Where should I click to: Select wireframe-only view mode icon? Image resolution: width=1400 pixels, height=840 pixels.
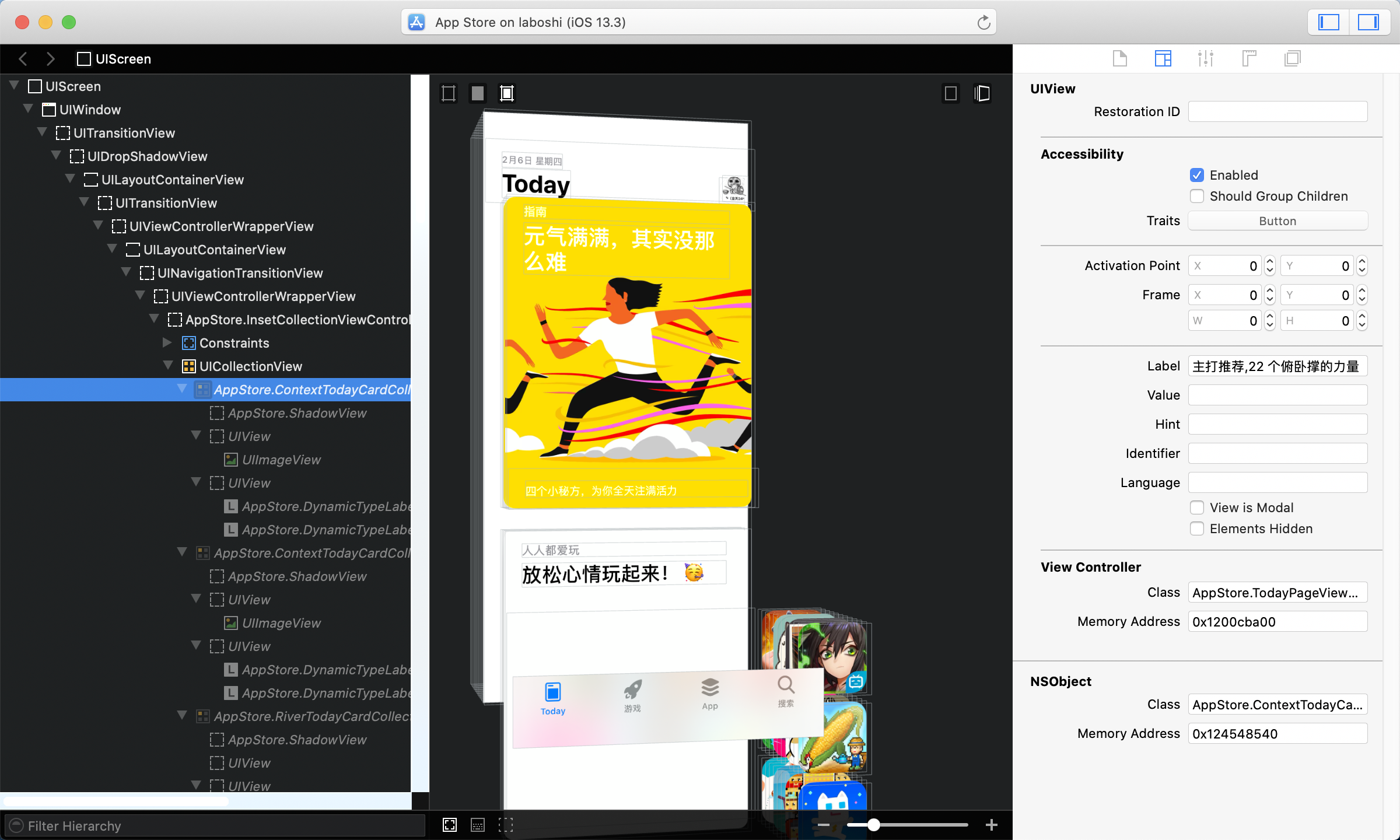449,93
